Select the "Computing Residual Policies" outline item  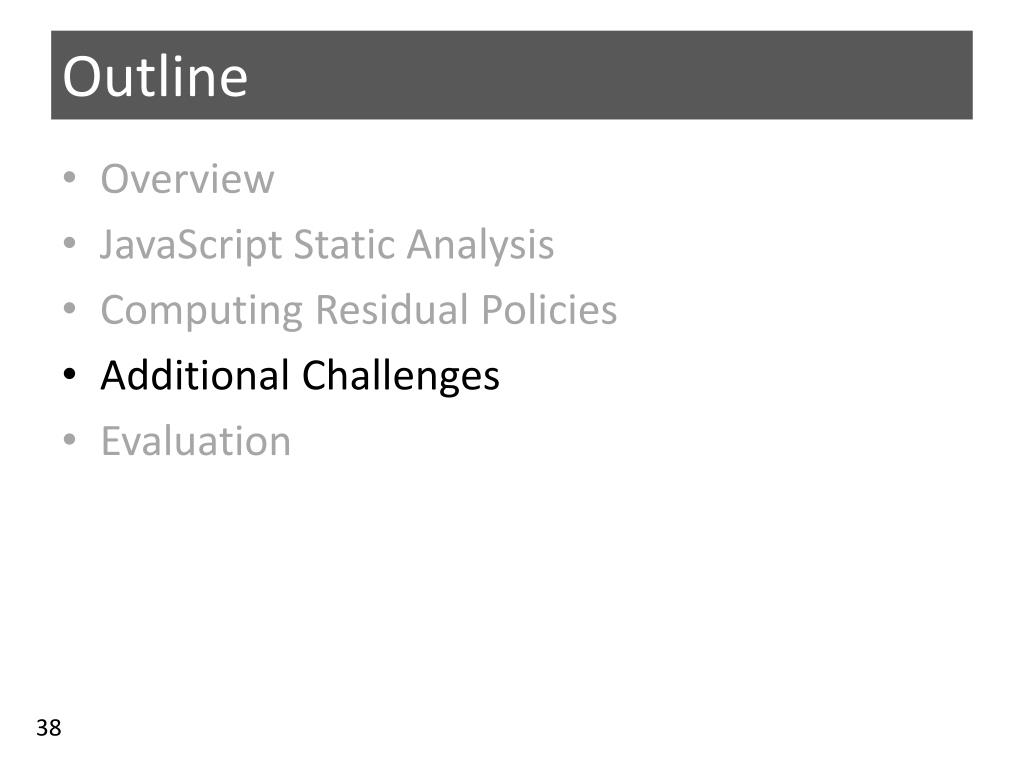(x=359, y=311)
